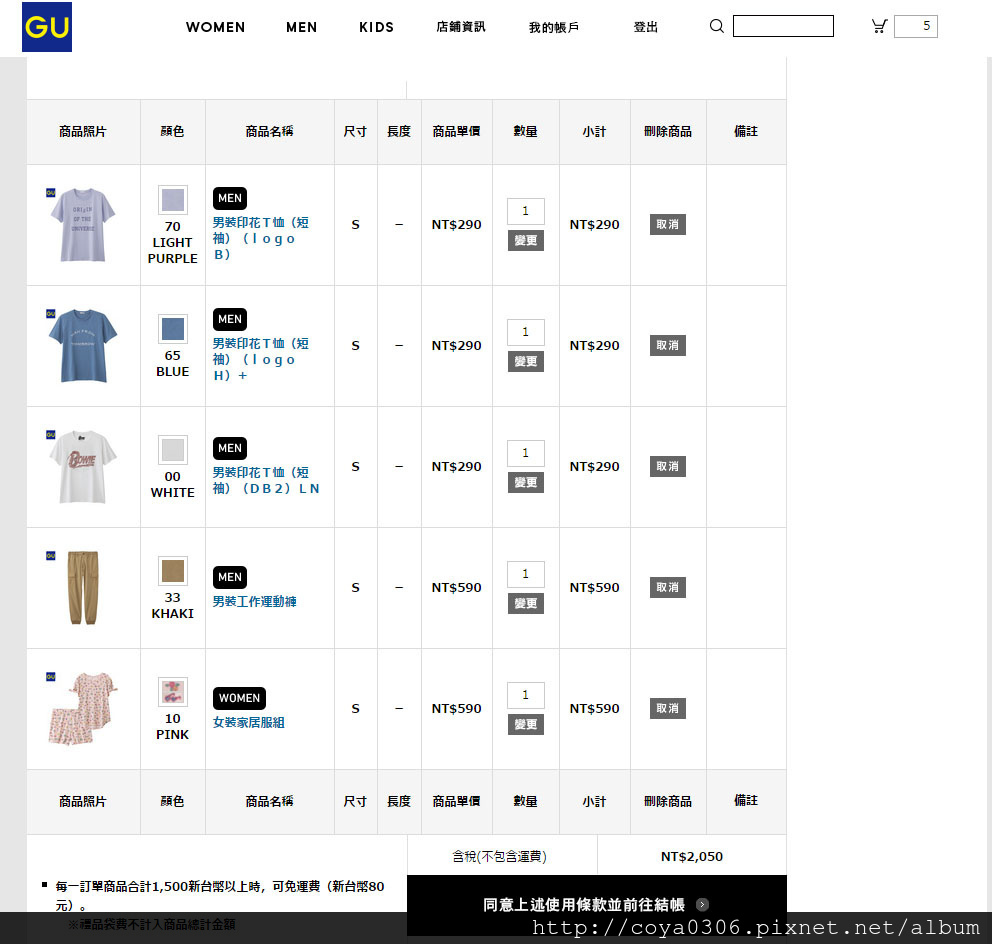Click the Light Purple color swatch
The image size is (992, 944).
click(x=173, y=200)
